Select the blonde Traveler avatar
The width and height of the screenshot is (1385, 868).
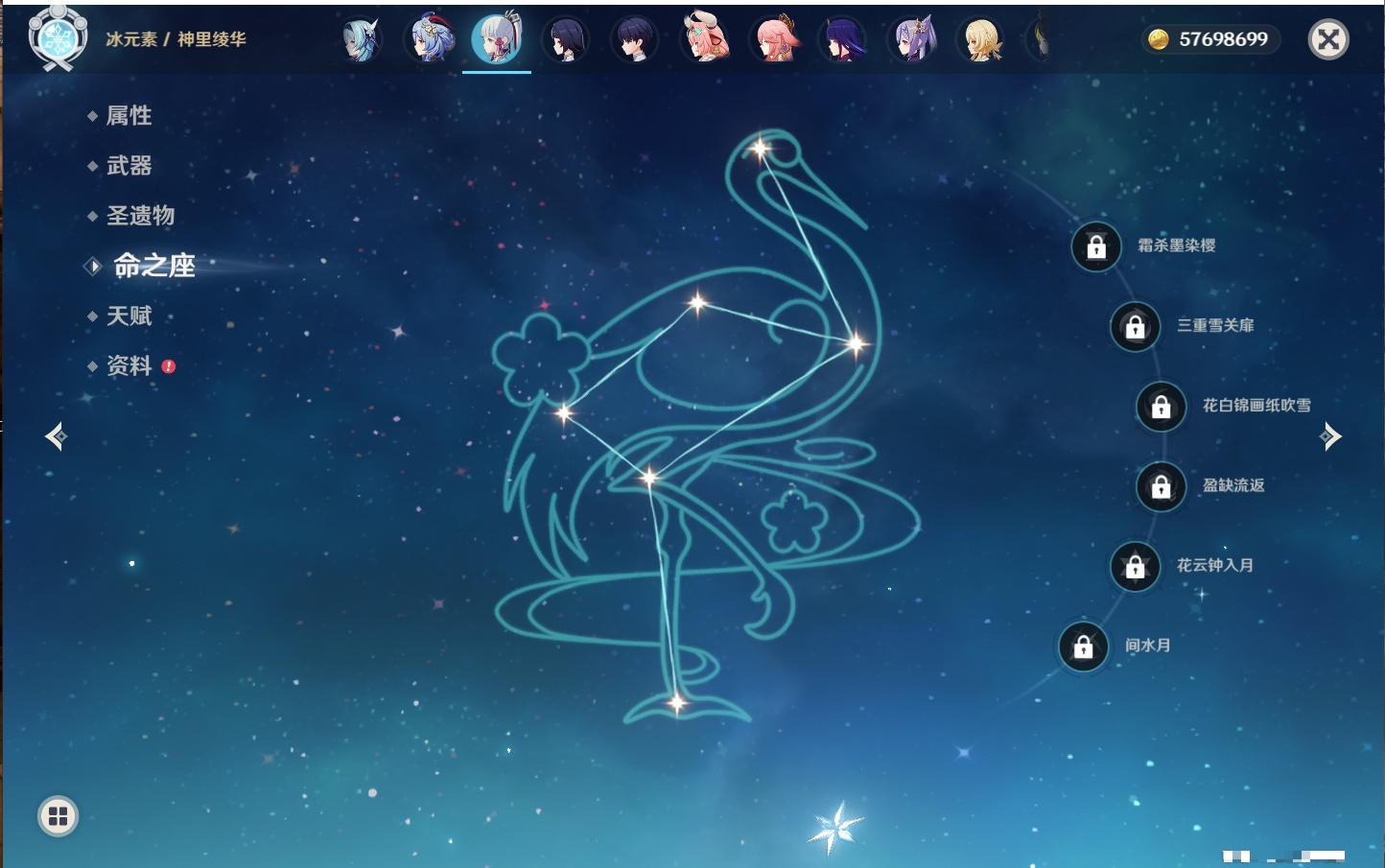coord(981,40)
